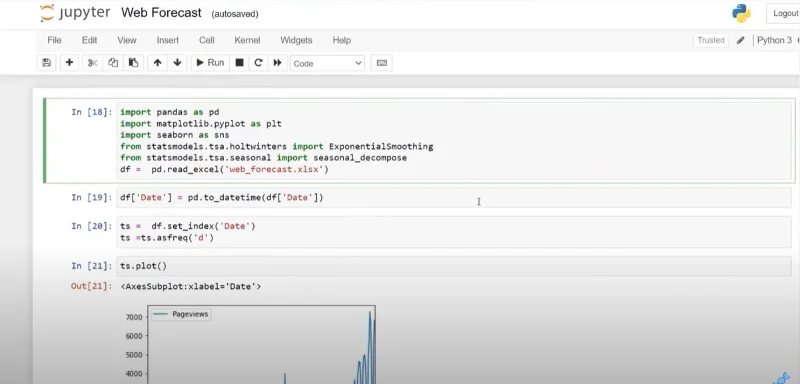This screenshot has width=800, height=384.
Task: Click the seasonal_decompose import text
Action: [360, 158]
